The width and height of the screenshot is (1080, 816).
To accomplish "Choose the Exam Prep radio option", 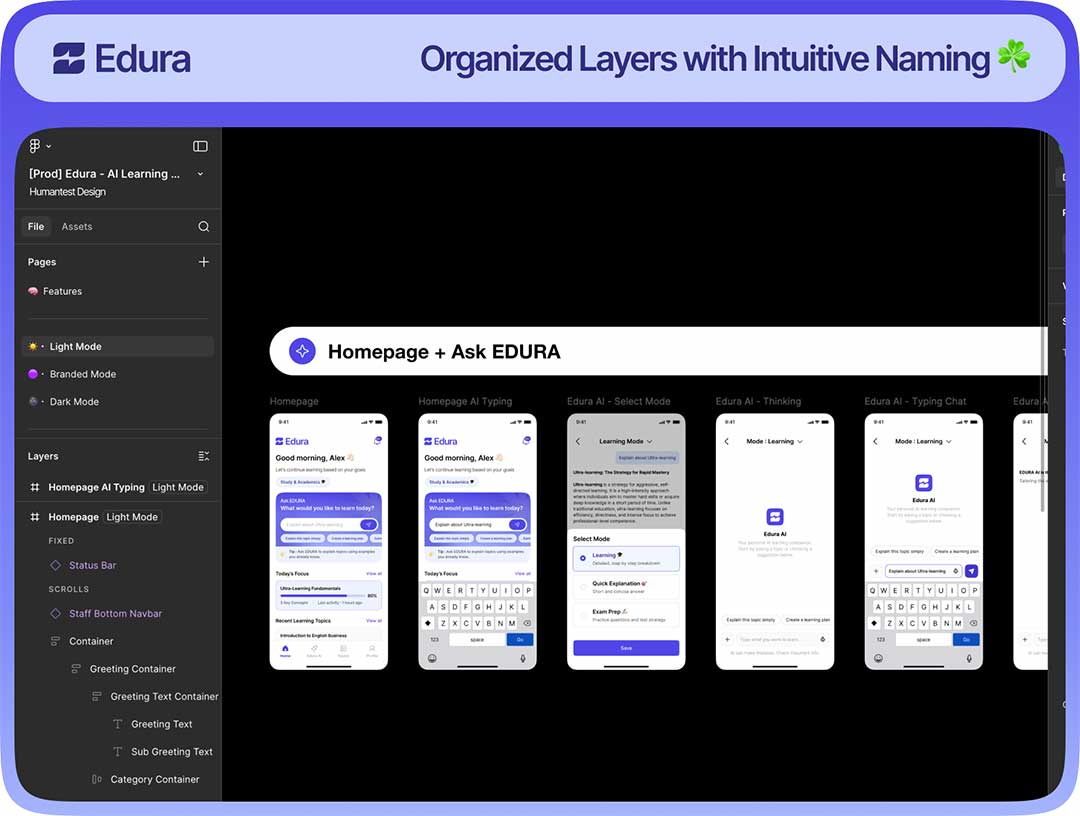I will (x=583, y=614).
